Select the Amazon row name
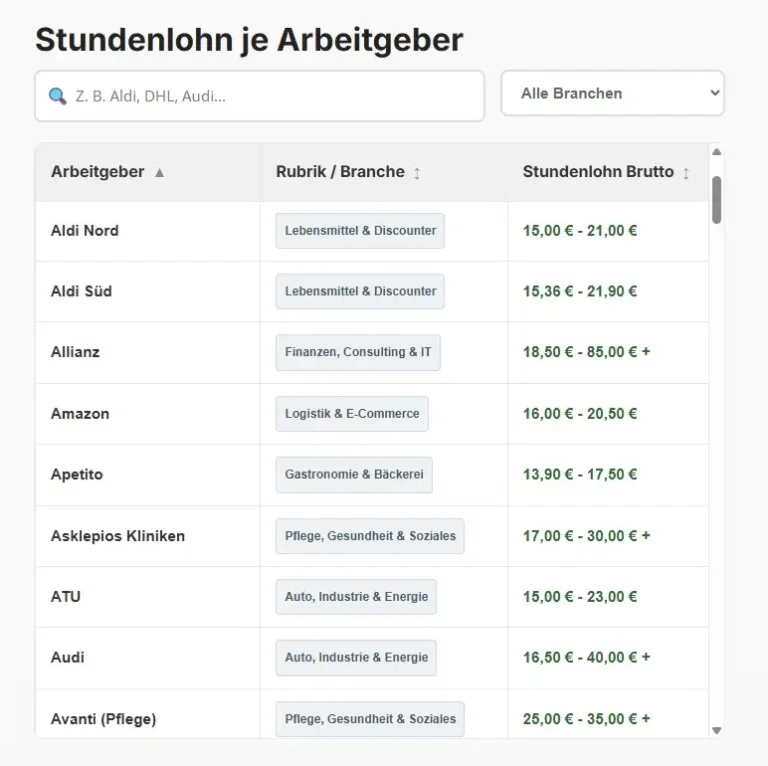This screenshot has height=766, width=768. [x=80, y=414]
